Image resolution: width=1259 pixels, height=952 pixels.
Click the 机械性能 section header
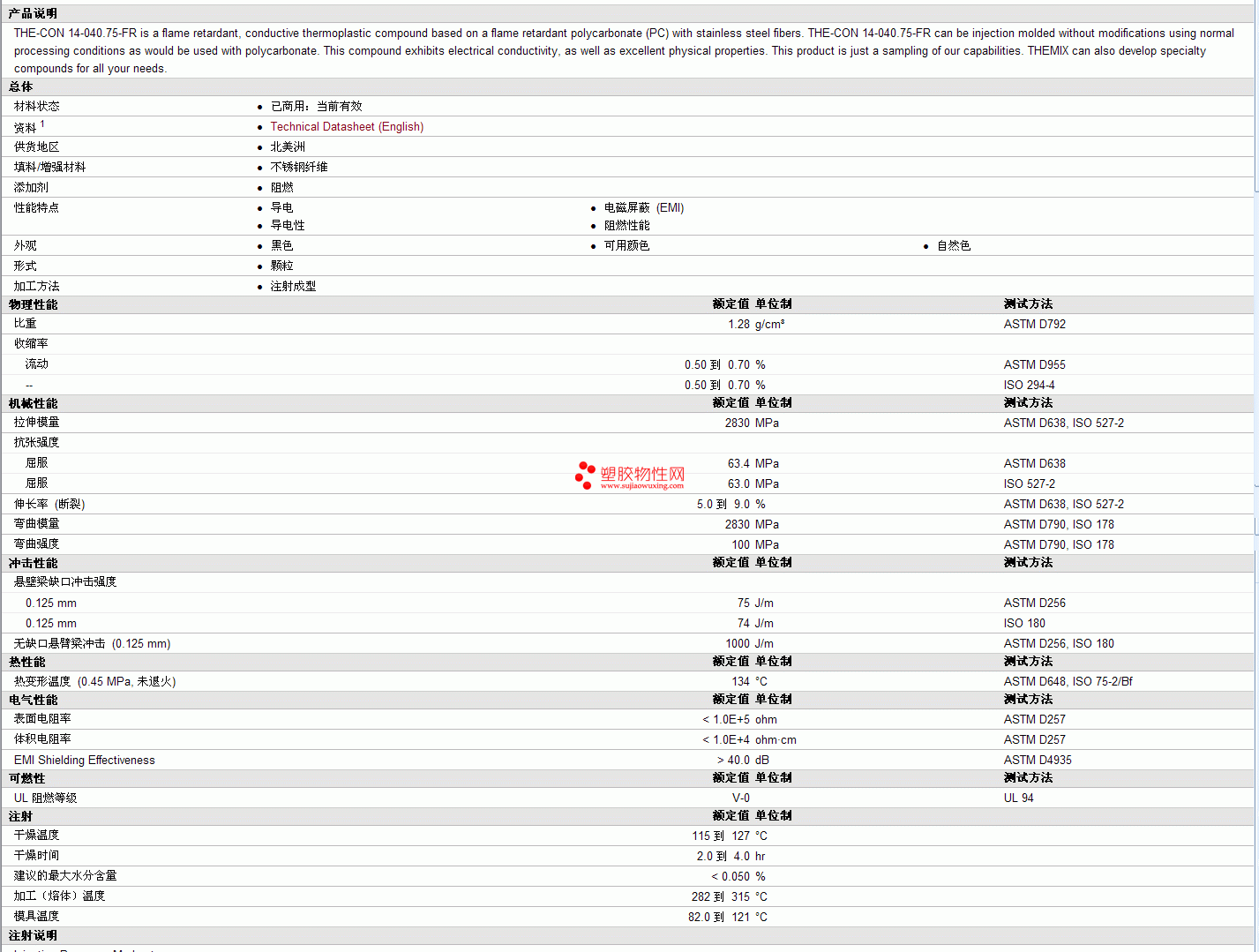(x=34, y=403)
